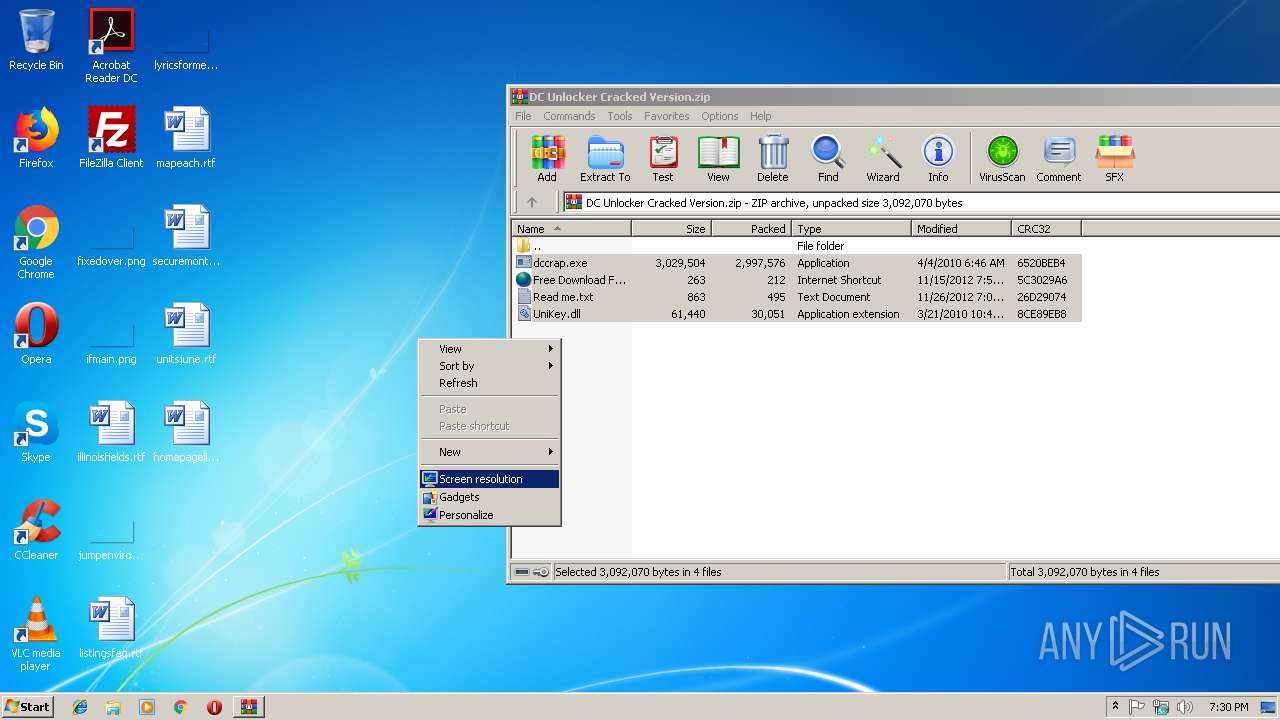Image resolution: width=1280 pixels, height=720 pixels.
Task: Choose Gadgets from the context menu
Action: pyautogui.click(x=489, y=497)
